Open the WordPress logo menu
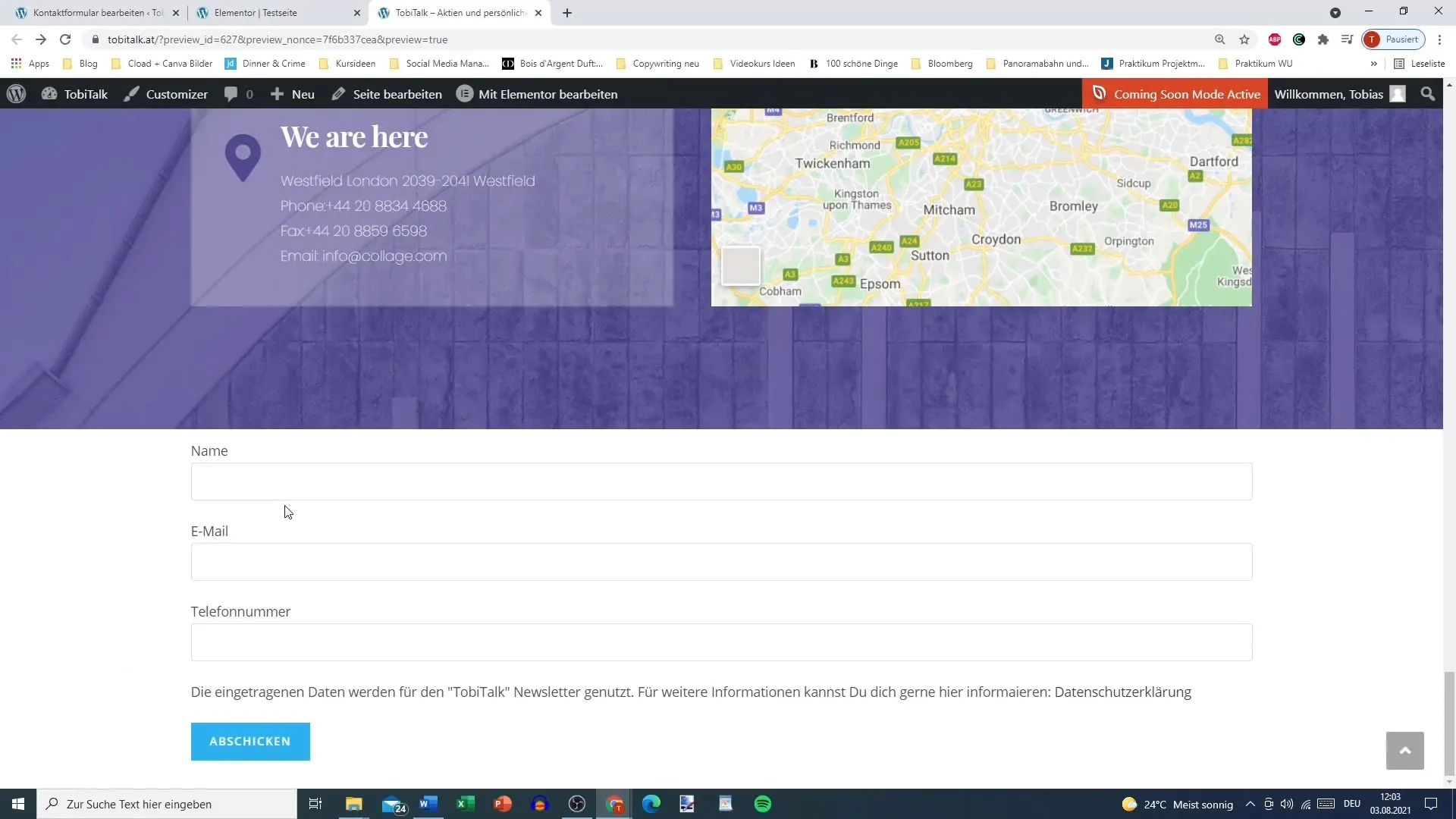Image resolution: width=1456 pixels, height=819 pixels. [x=17, y=94]
